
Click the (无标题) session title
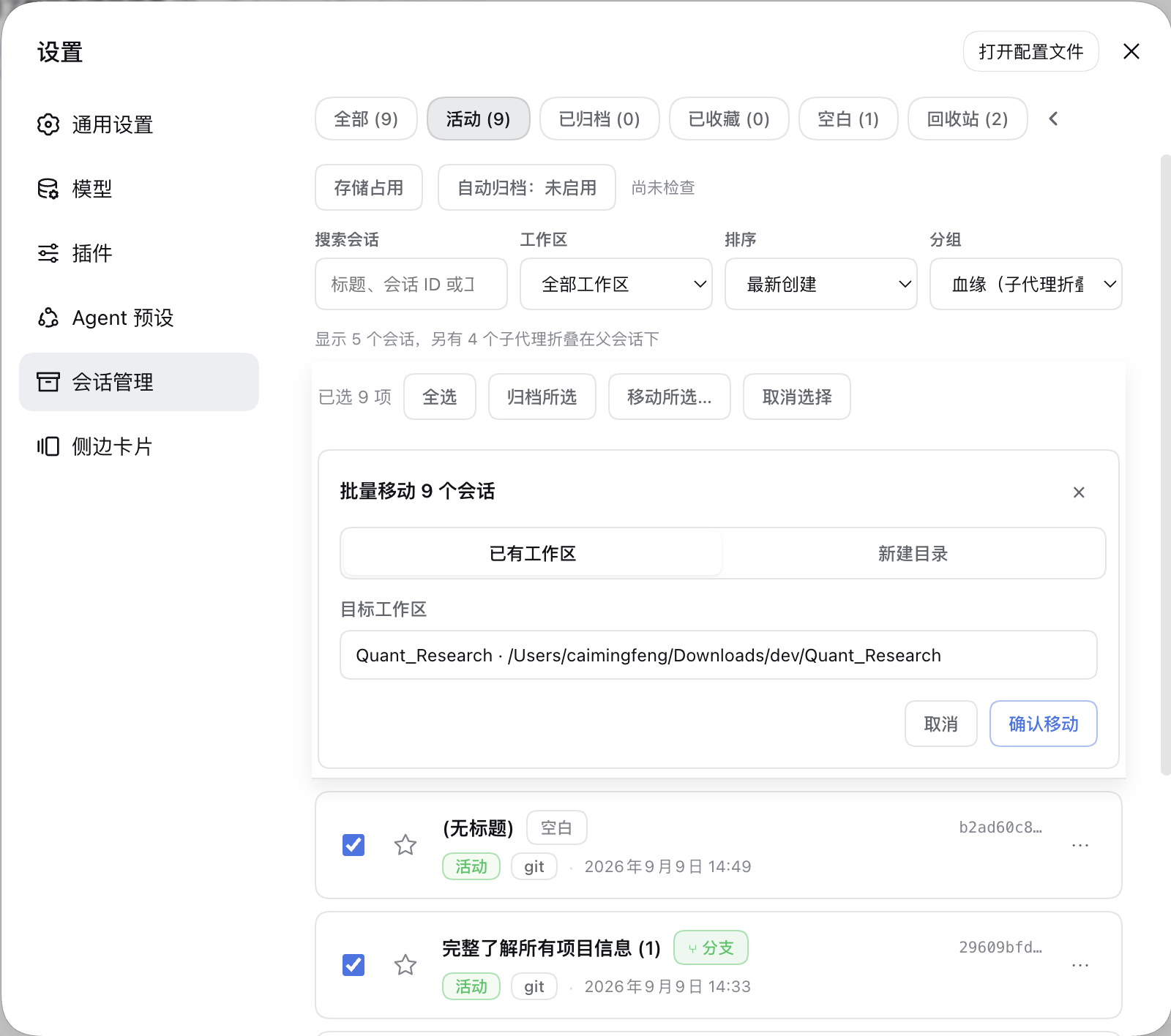point(478,828)
